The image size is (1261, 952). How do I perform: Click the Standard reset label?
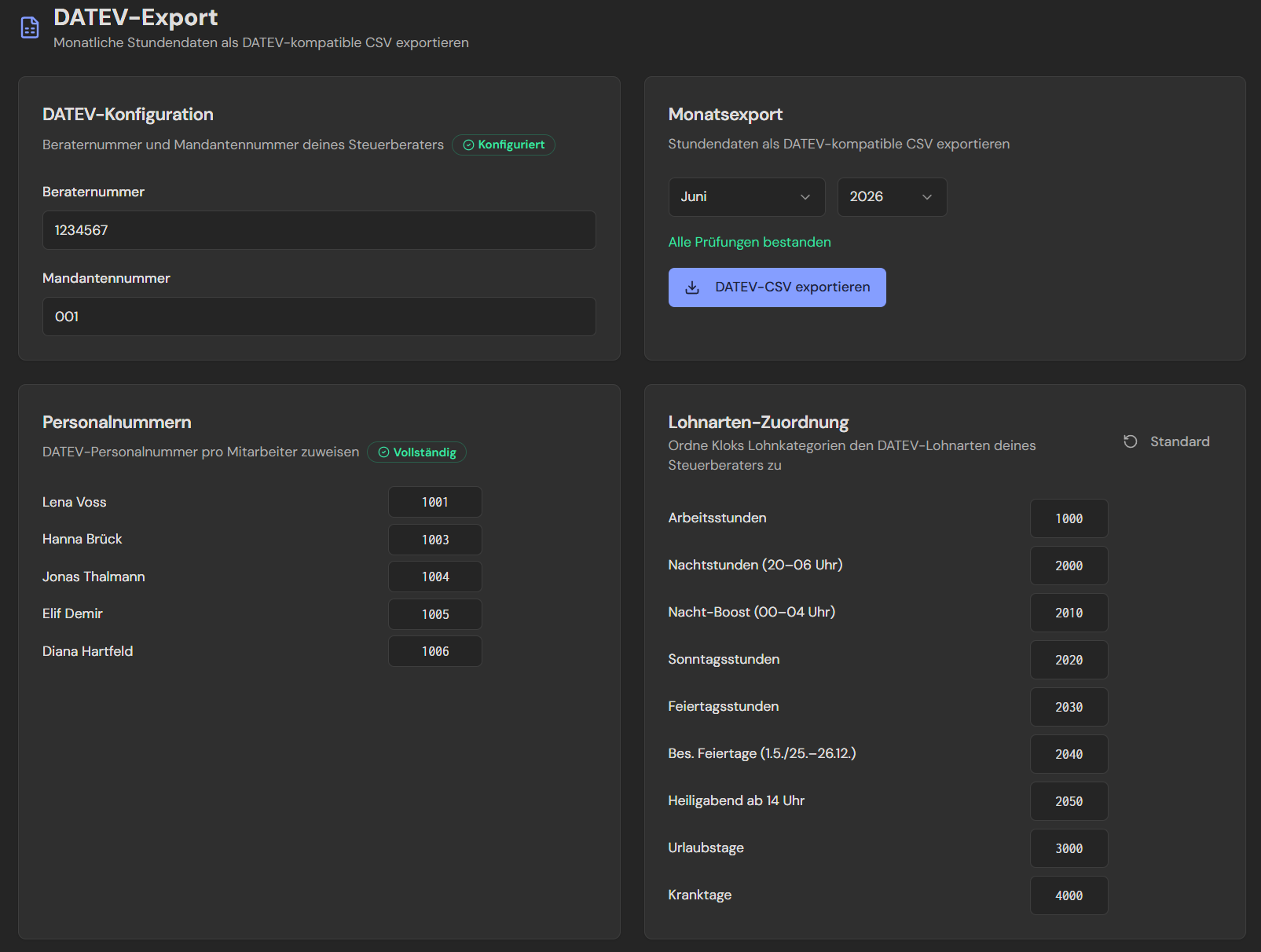click(x=1179, y=441)
